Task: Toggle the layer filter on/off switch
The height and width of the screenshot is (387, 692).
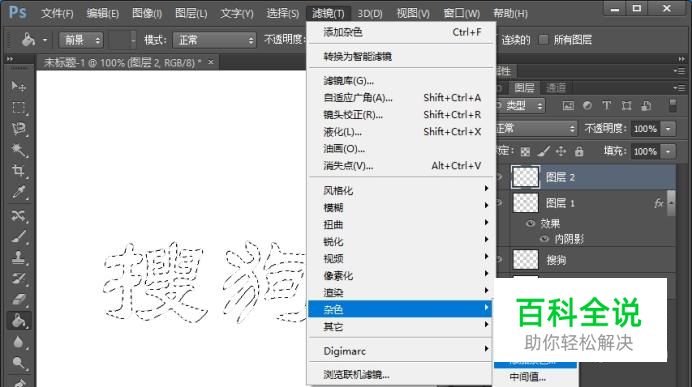Action: (x=672, y=106)
